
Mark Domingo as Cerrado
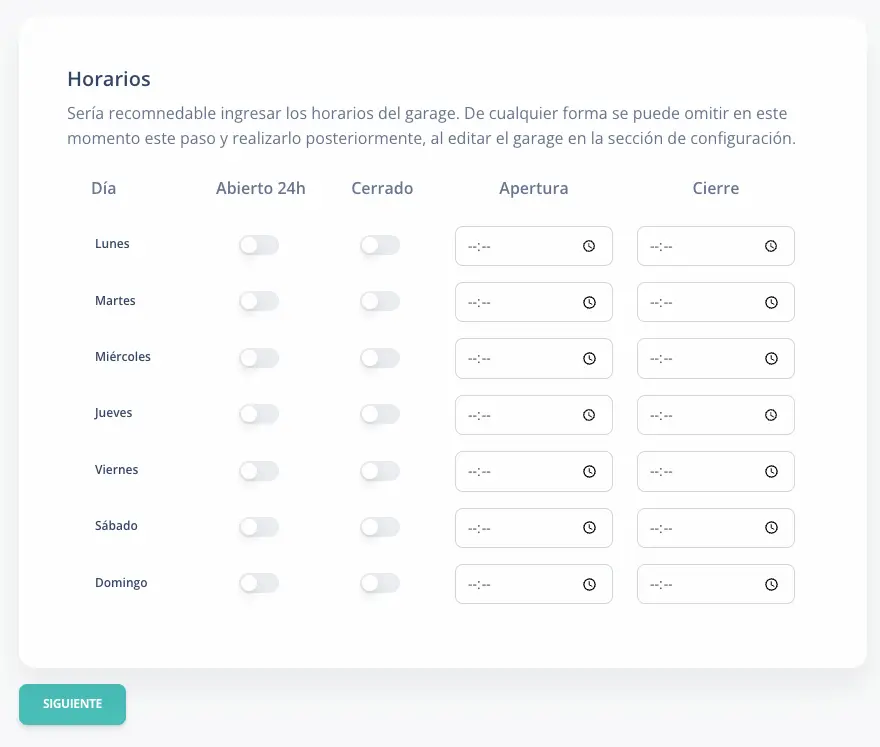click(x=380, y=583)
